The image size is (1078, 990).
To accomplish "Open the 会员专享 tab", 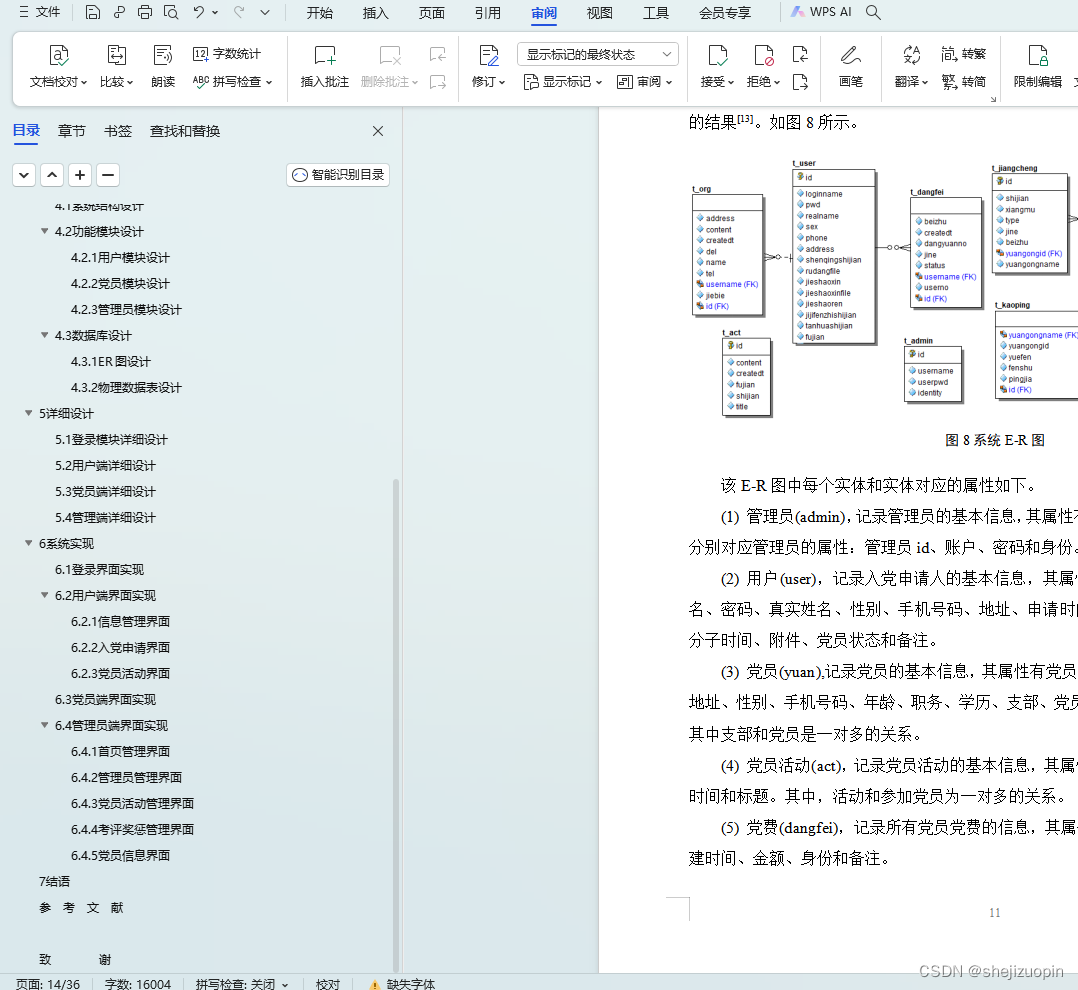I will 725,13.
